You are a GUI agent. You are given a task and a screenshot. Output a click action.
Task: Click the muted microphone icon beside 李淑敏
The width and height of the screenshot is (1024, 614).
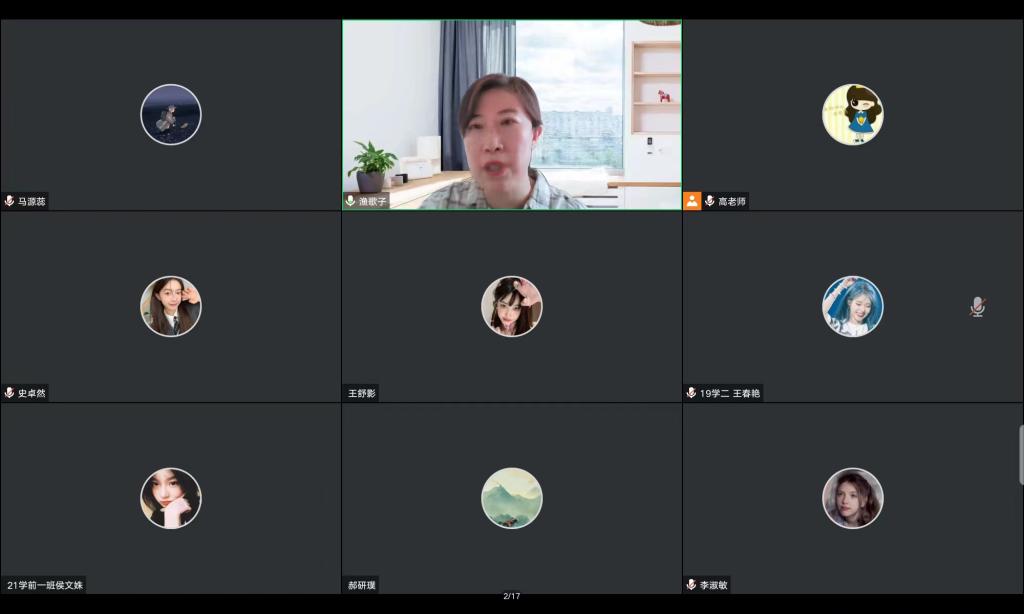pos(691,584)
